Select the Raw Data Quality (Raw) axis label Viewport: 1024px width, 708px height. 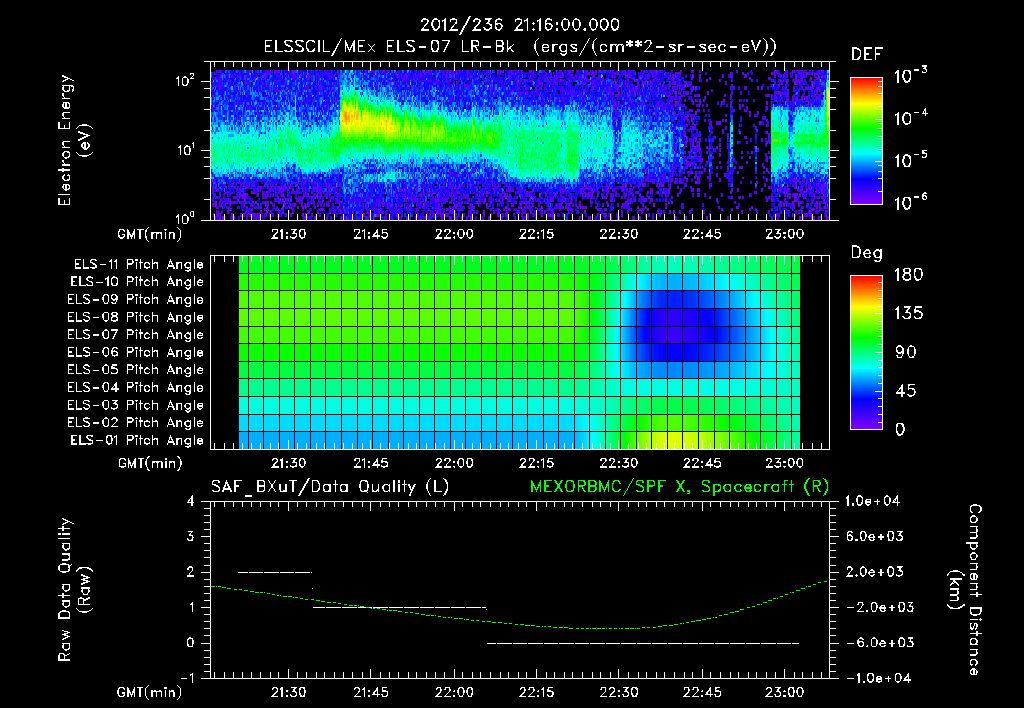pyautogui.click(x=74, y=590)
